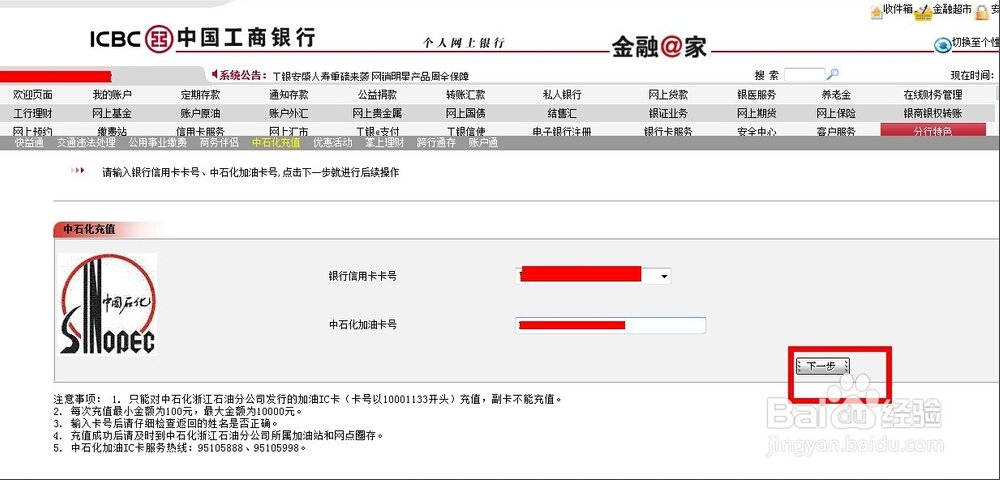Image resolution: width=1000 pixels, height=480 pixels.
Task: Select the 掌上理财 submenu item
Action: point(385,143)
